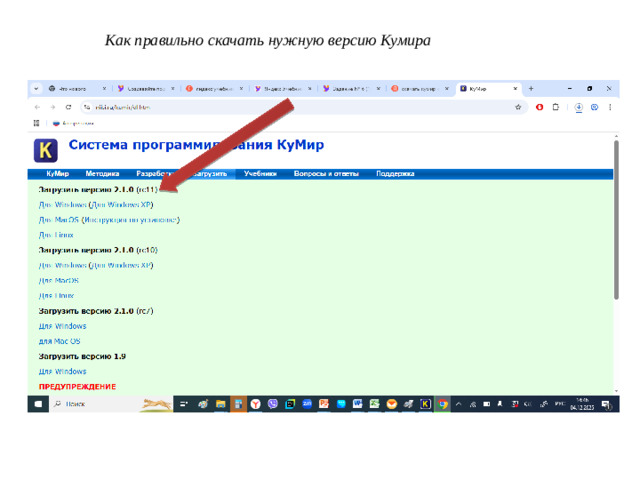The image size is (640, 480).
Task: Open the KuMir app icon in taskbar
Action: [425, 404]
